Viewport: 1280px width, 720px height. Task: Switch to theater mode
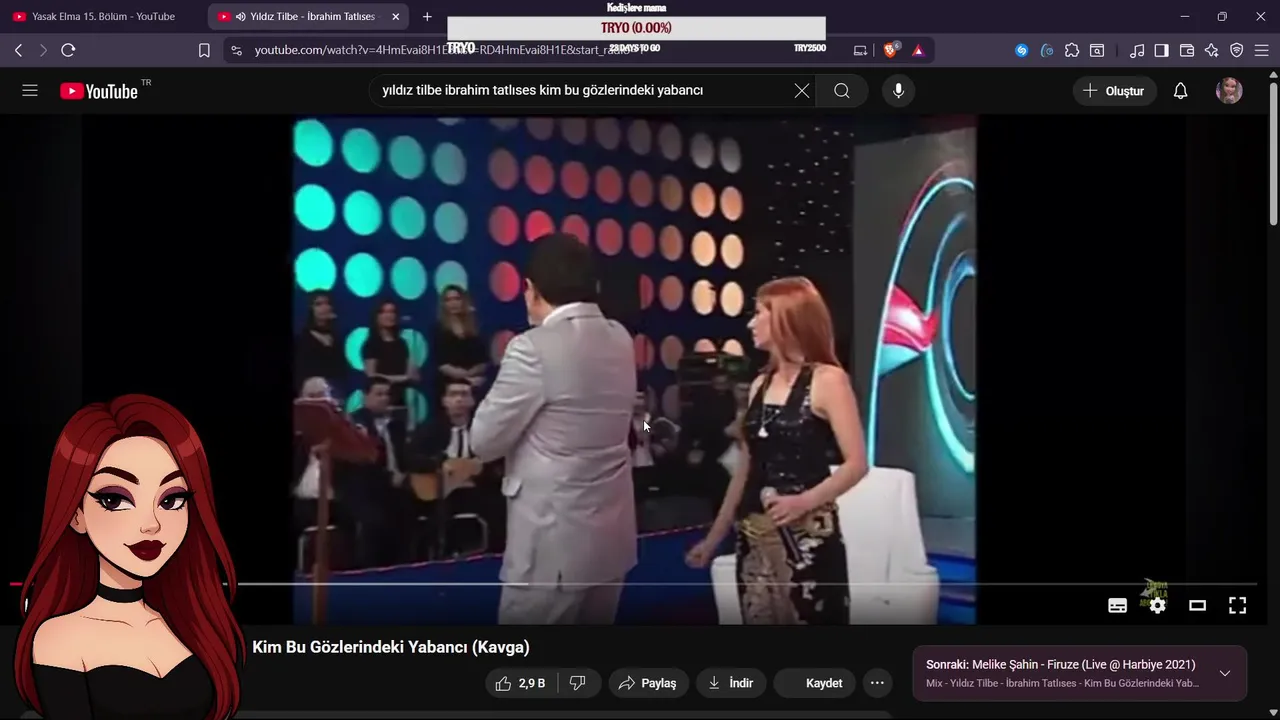(1197, 605)
